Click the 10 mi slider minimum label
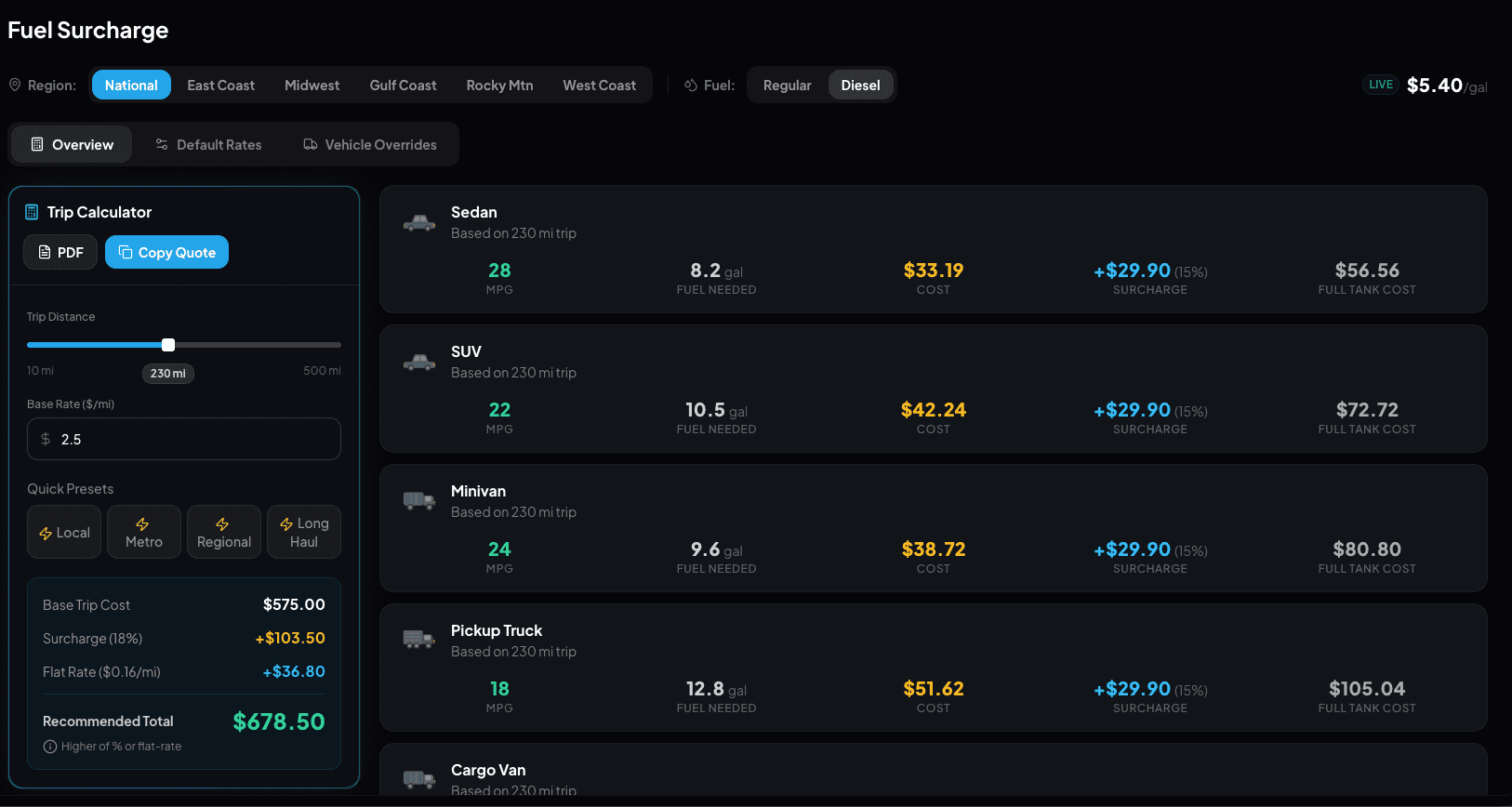1512x807 pixels. [40, 371]
